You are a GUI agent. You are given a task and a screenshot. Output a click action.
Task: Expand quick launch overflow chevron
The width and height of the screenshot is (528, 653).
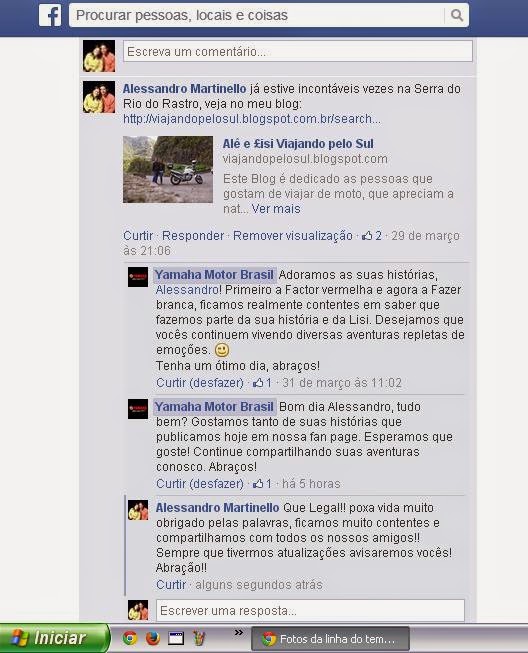[x=239, y=633]
